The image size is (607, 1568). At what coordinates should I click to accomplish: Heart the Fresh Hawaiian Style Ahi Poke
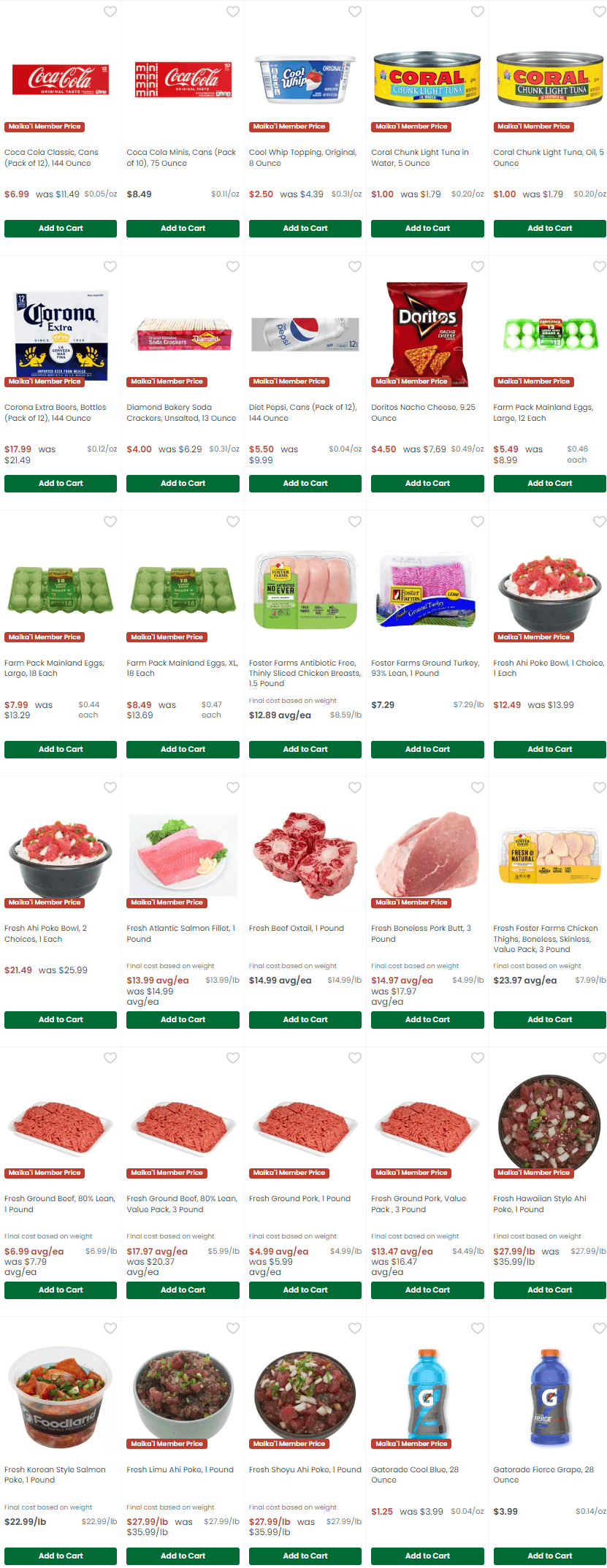[x=600, y=1058]
